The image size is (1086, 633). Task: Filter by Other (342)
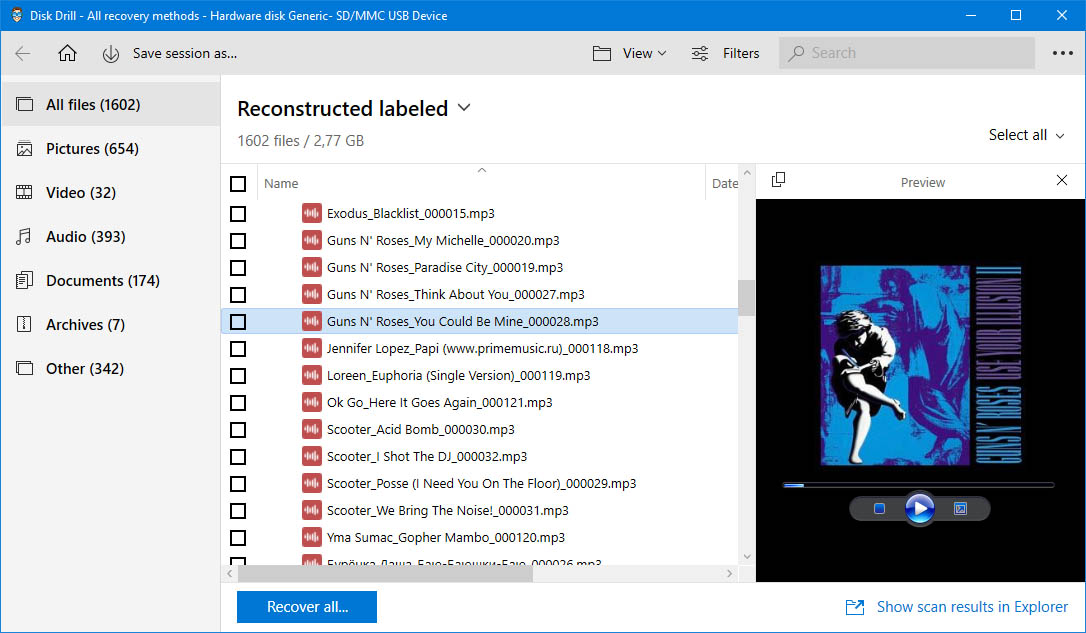pos(111,368)
